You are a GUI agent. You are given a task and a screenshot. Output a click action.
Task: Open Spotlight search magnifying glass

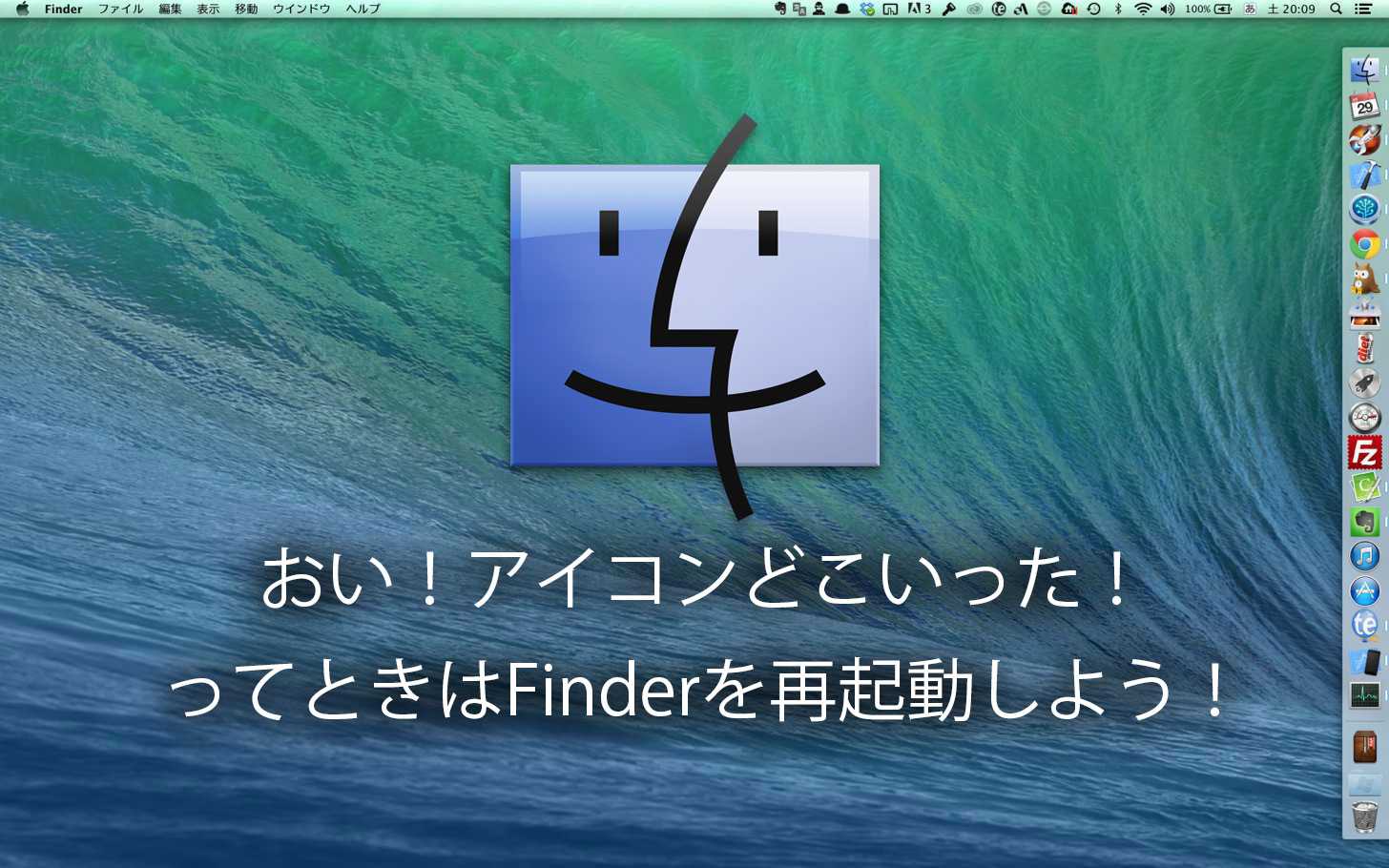tap(1336, 9)
